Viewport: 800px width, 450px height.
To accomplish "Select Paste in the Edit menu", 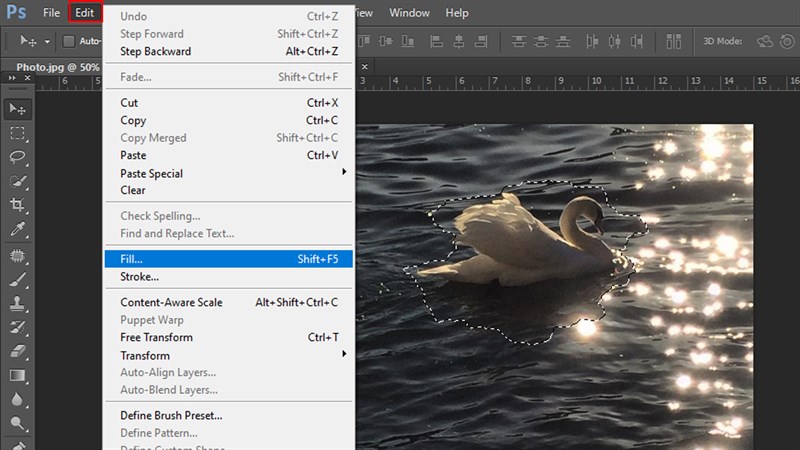I will [x=229, y=155].
